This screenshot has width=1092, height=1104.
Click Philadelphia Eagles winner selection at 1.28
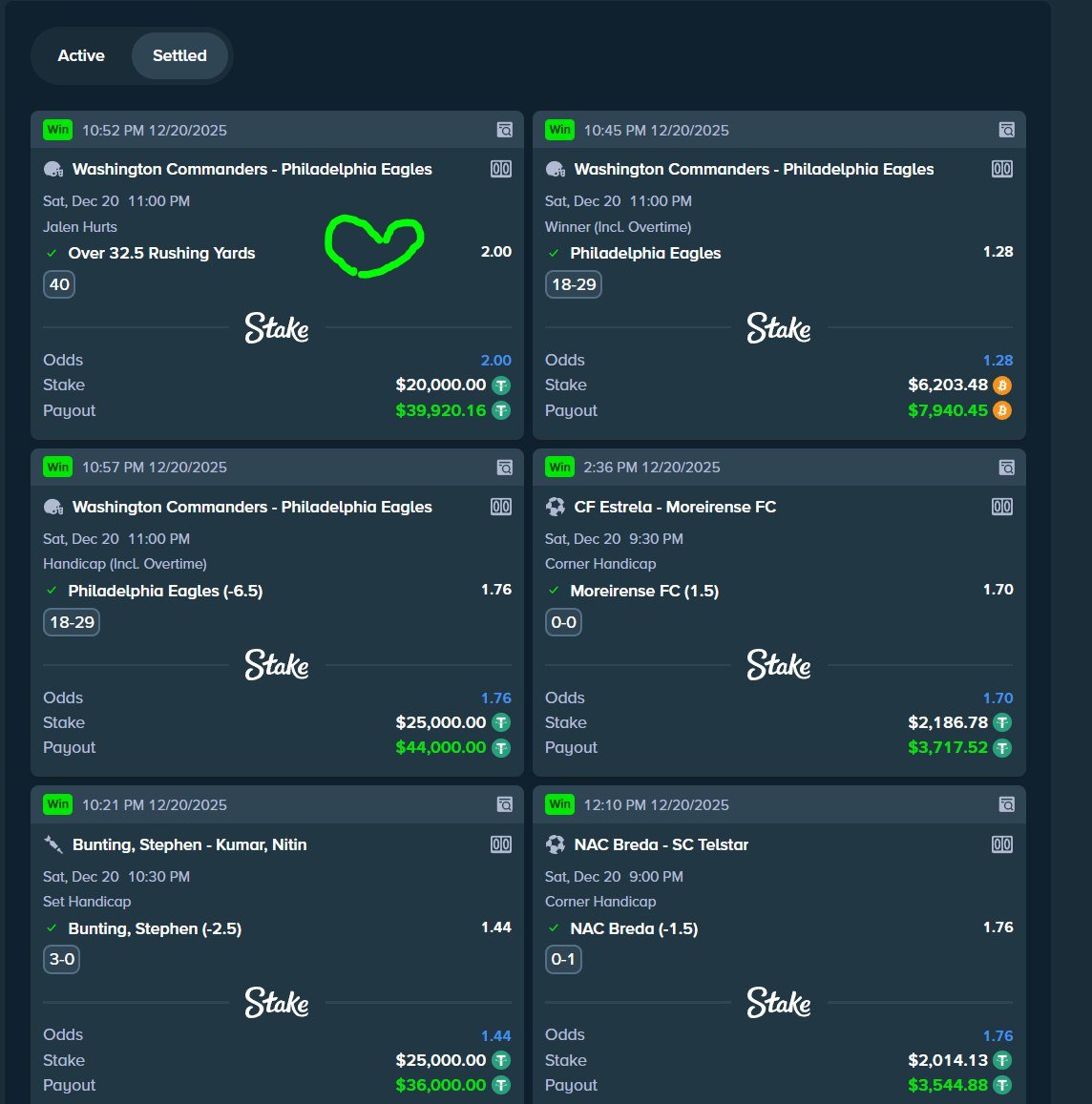click(645, 253)
